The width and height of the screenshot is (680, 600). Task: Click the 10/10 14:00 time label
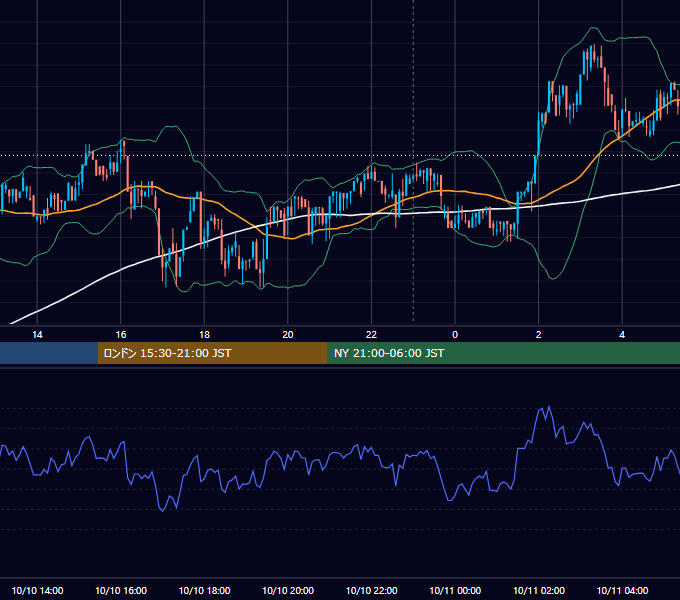(x=37, y=590)
